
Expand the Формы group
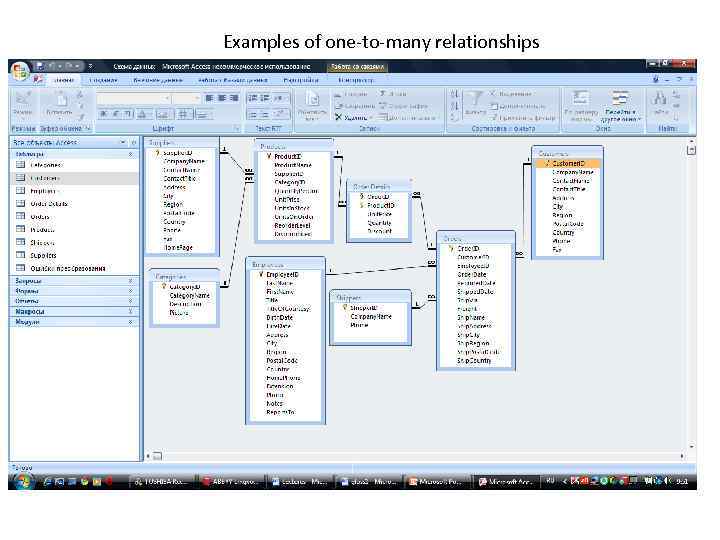[x=130, y=291]
